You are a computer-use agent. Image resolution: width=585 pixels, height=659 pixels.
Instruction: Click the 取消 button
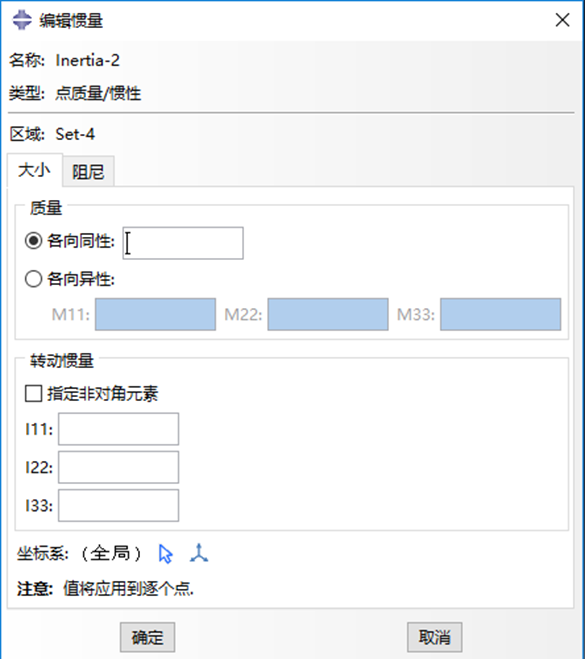pos(435,637)
